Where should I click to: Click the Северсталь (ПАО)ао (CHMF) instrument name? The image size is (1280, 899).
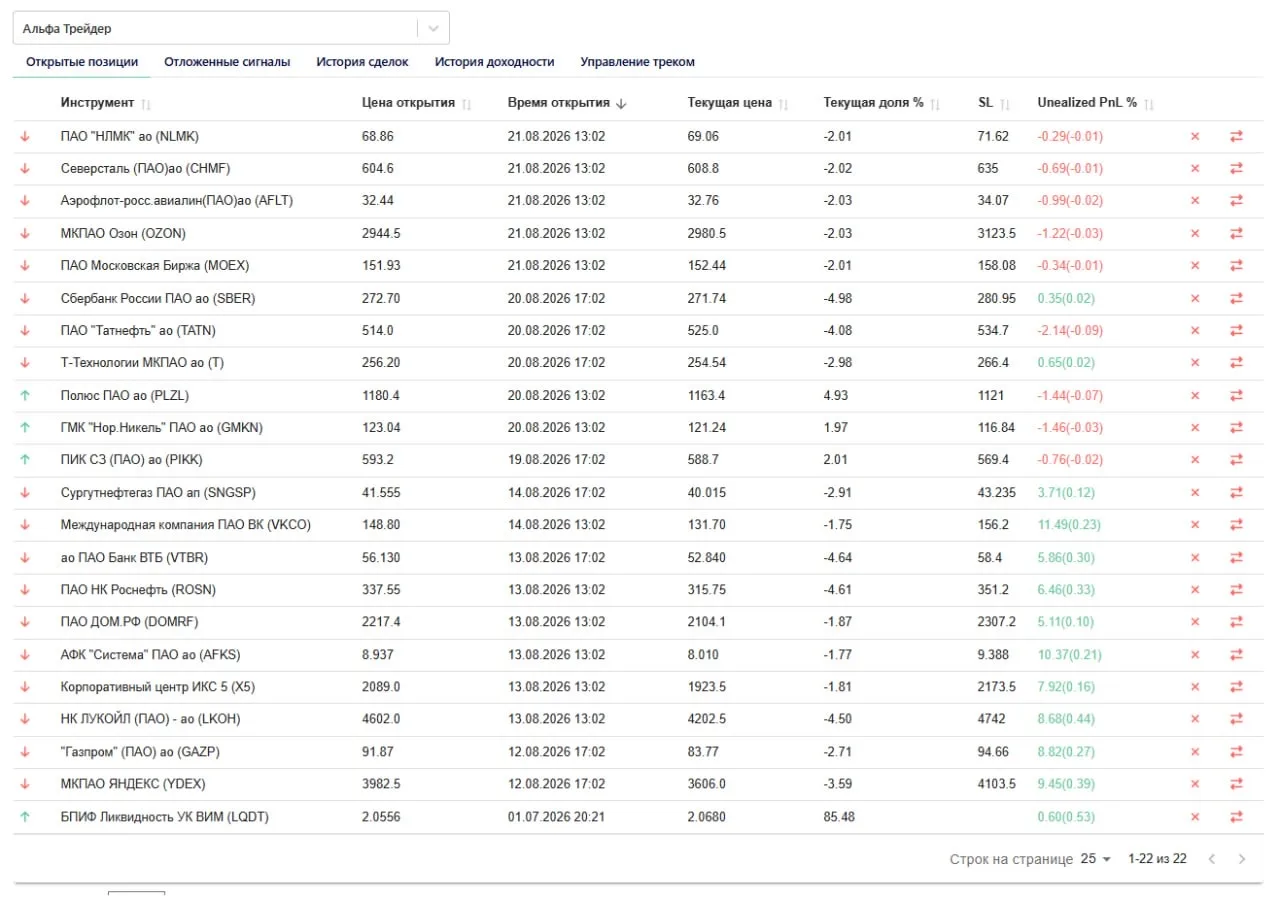click(146, 168)
